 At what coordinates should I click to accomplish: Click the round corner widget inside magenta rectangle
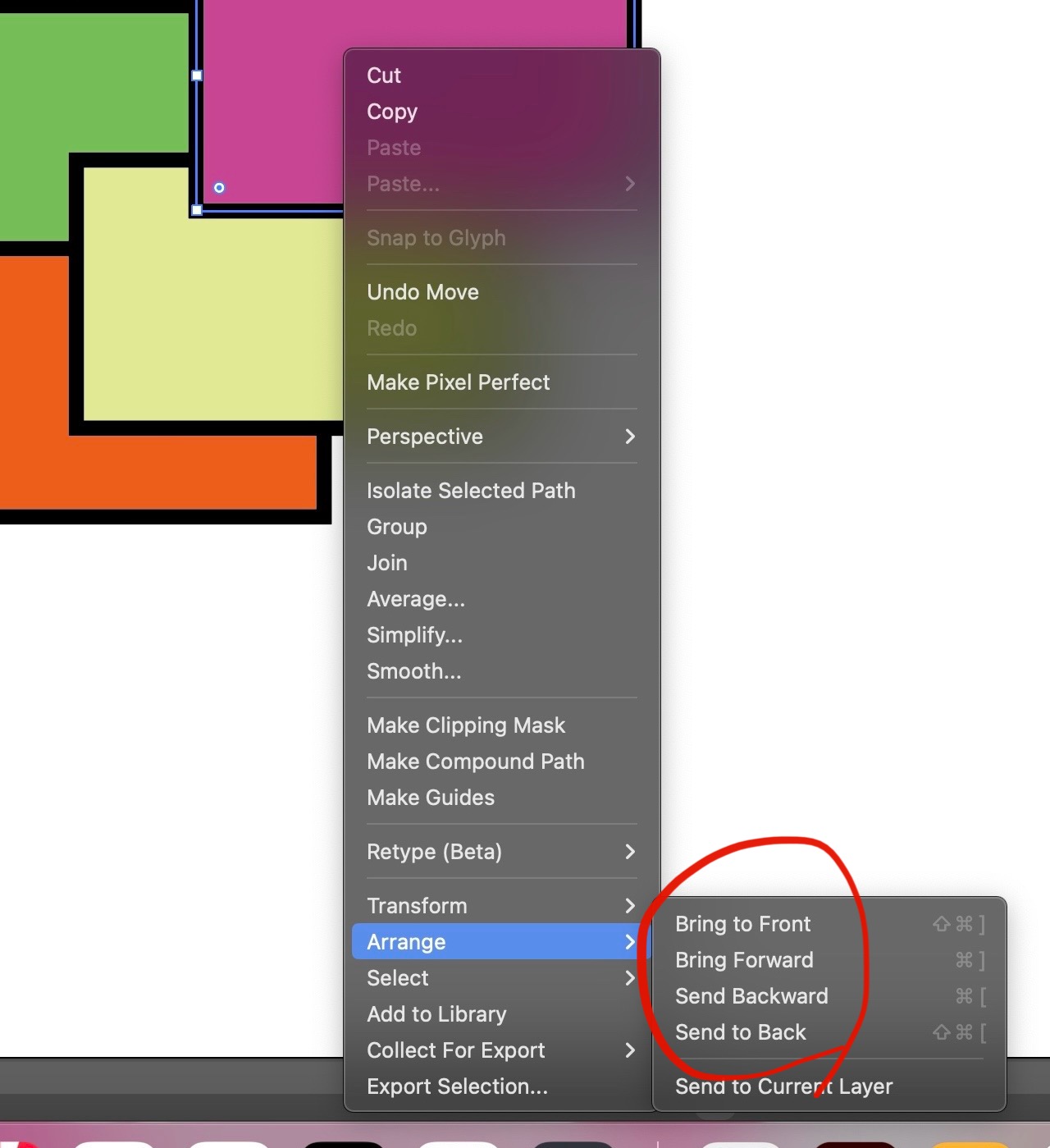click(219, 188)
